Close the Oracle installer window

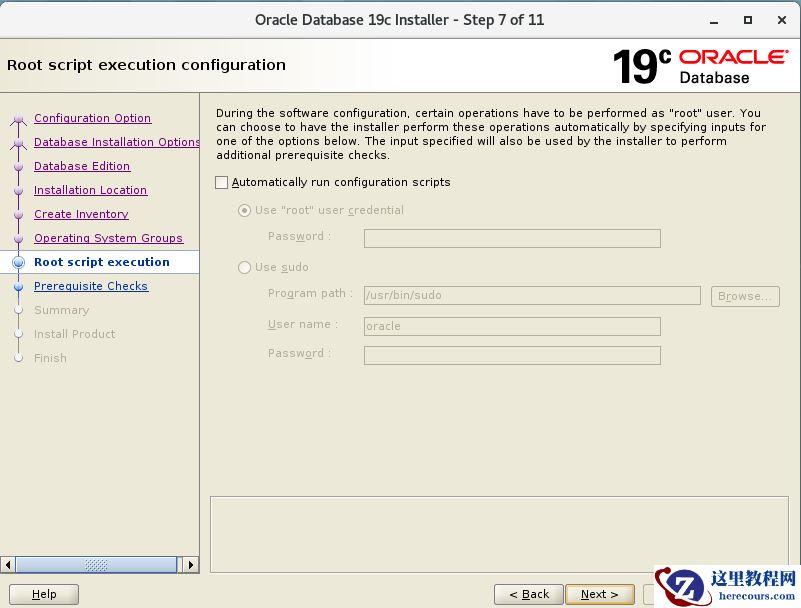(x=782, y=20)
